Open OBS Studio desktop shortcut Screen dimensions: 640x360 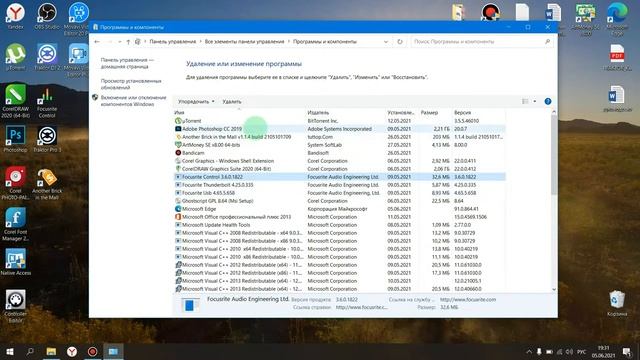click(x=47, y=16)
